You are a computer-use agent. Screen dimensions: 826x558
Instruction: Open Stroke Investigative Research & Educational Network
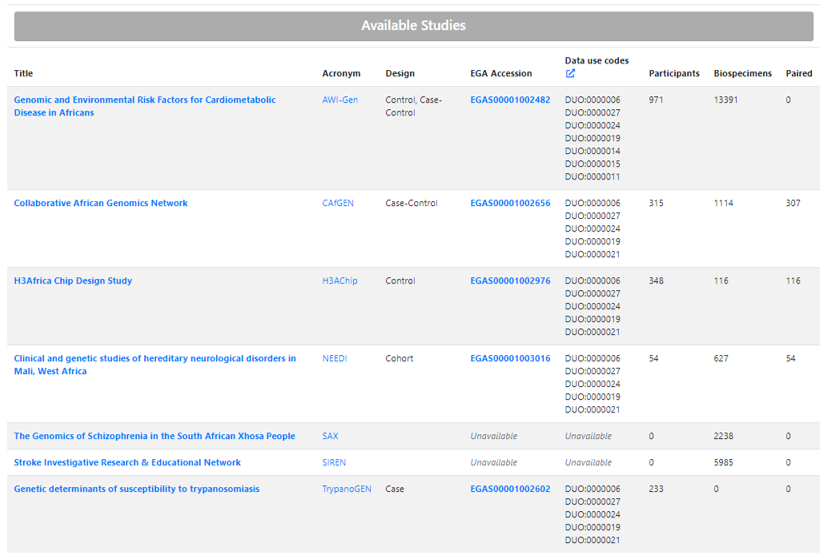(127, 462)
